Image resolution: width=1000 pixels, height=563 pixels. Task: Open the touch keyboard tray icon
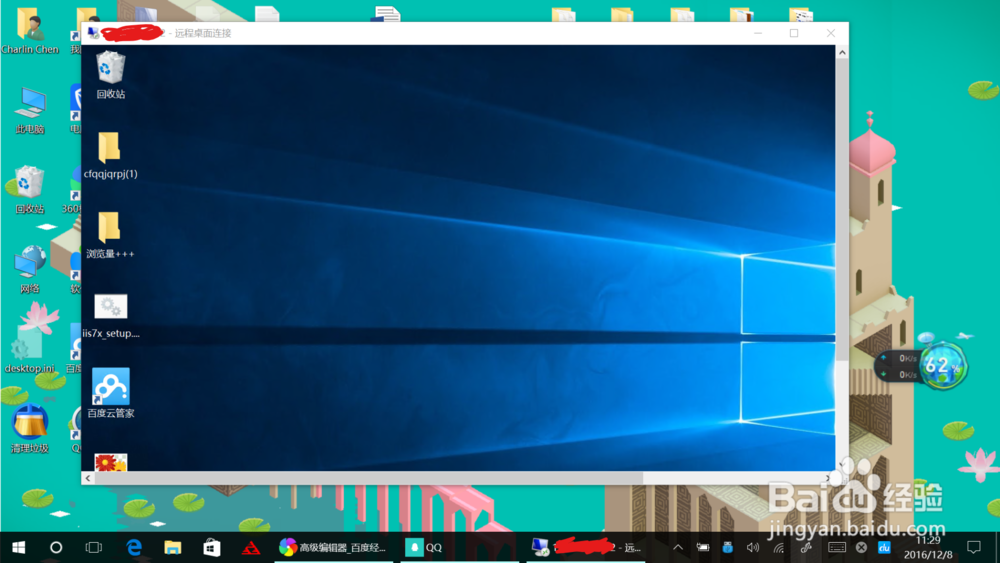point(837,547)
